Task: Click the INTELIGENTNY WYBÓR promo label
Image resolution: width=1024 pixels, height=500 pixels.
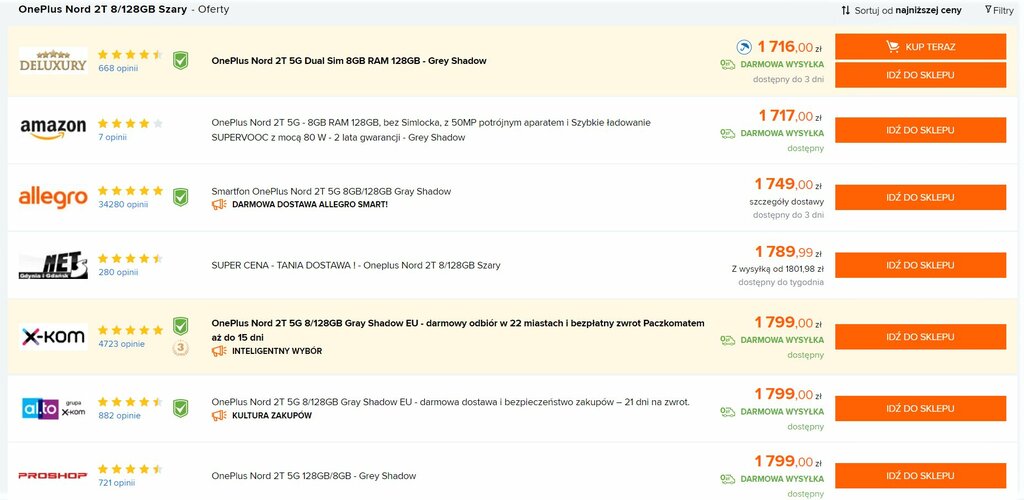Action: point(277,351)
